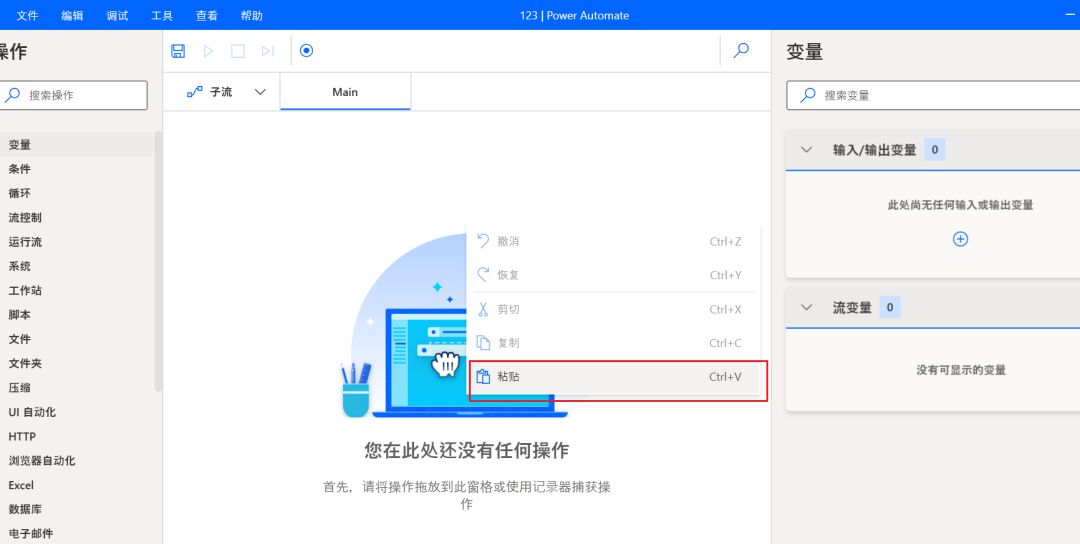Click the 输入/输出变量 count badge
This screenshot has height=544, width=1080.
pyautogui.click(x=935, y=149)
